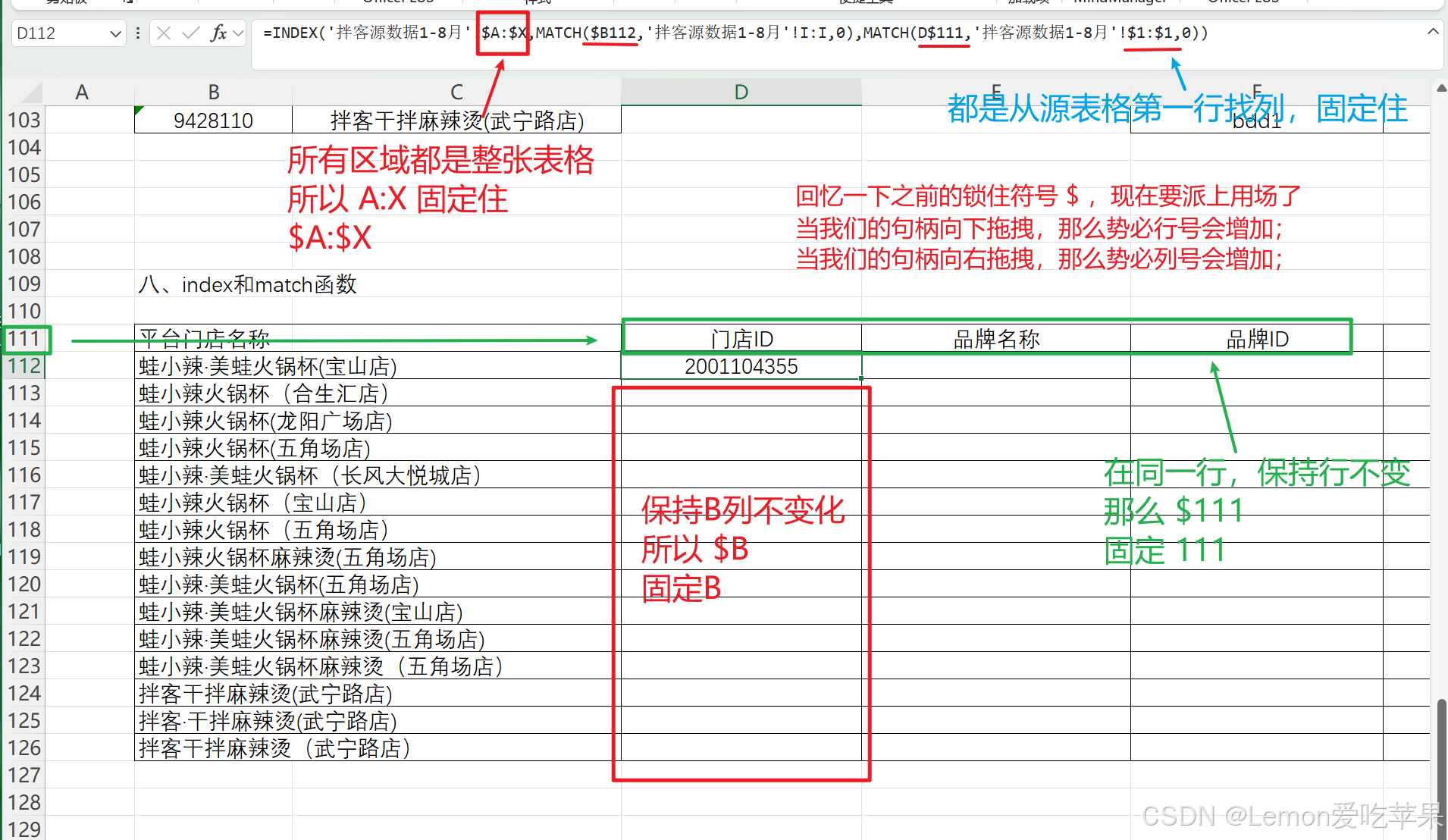Screen dimensions: 1448x840
Task: Select row 112 header
Action: (24, 365)
